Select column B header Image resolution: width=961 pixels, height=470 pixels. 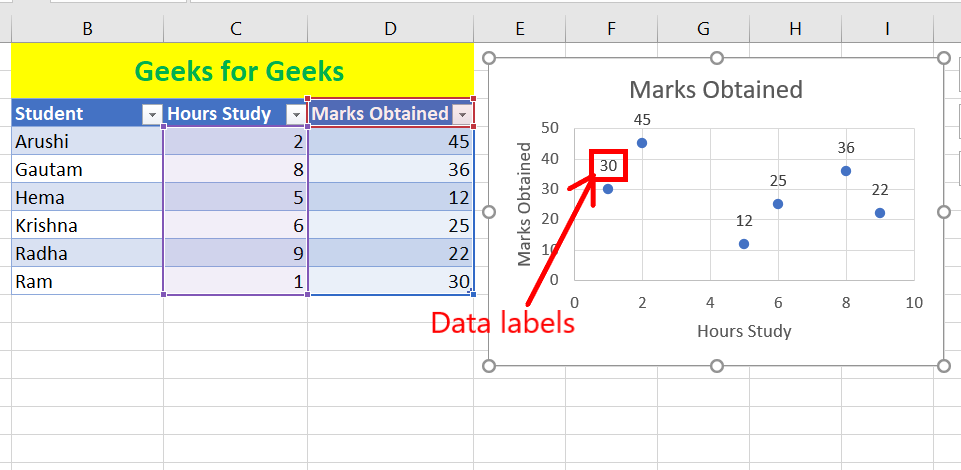point(88,29)
